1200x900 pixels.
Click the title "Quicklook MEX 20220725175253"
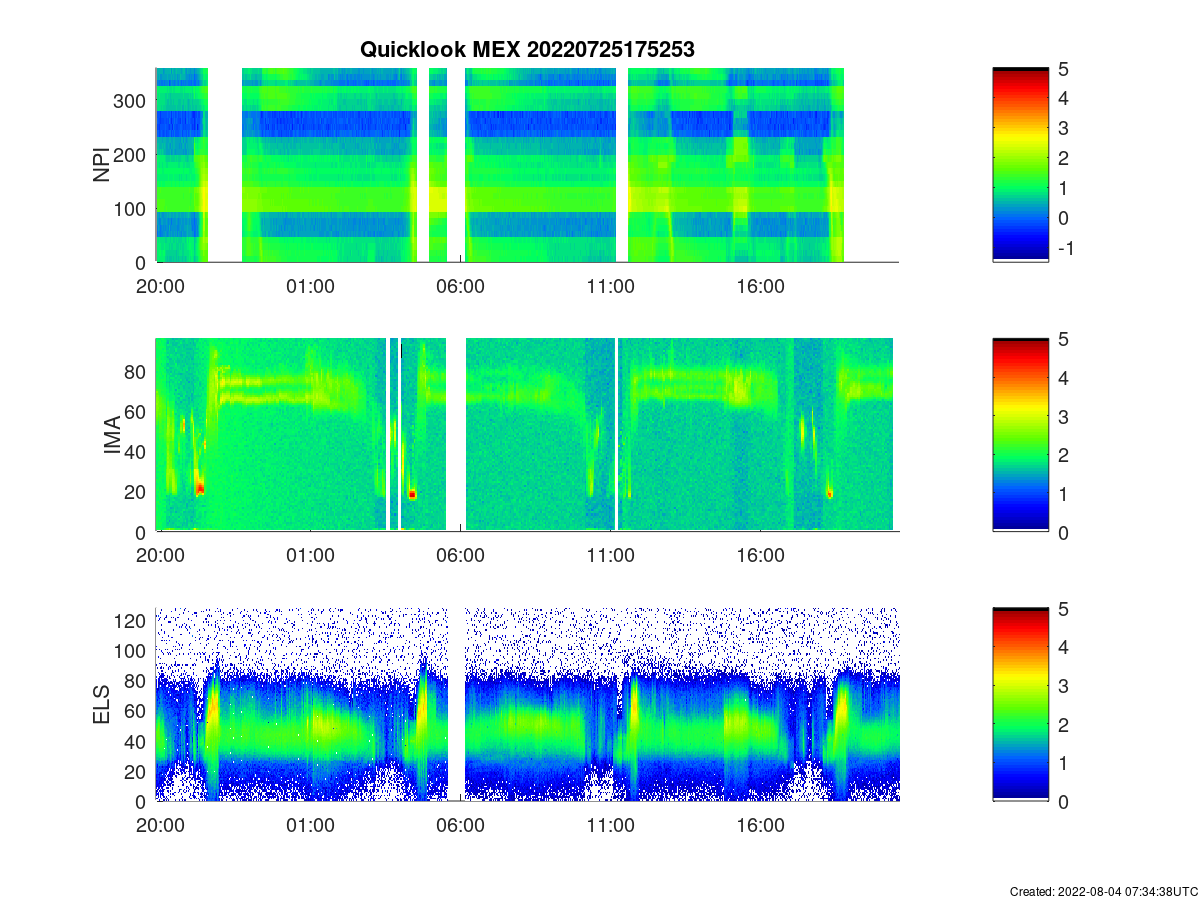point(527,49)
